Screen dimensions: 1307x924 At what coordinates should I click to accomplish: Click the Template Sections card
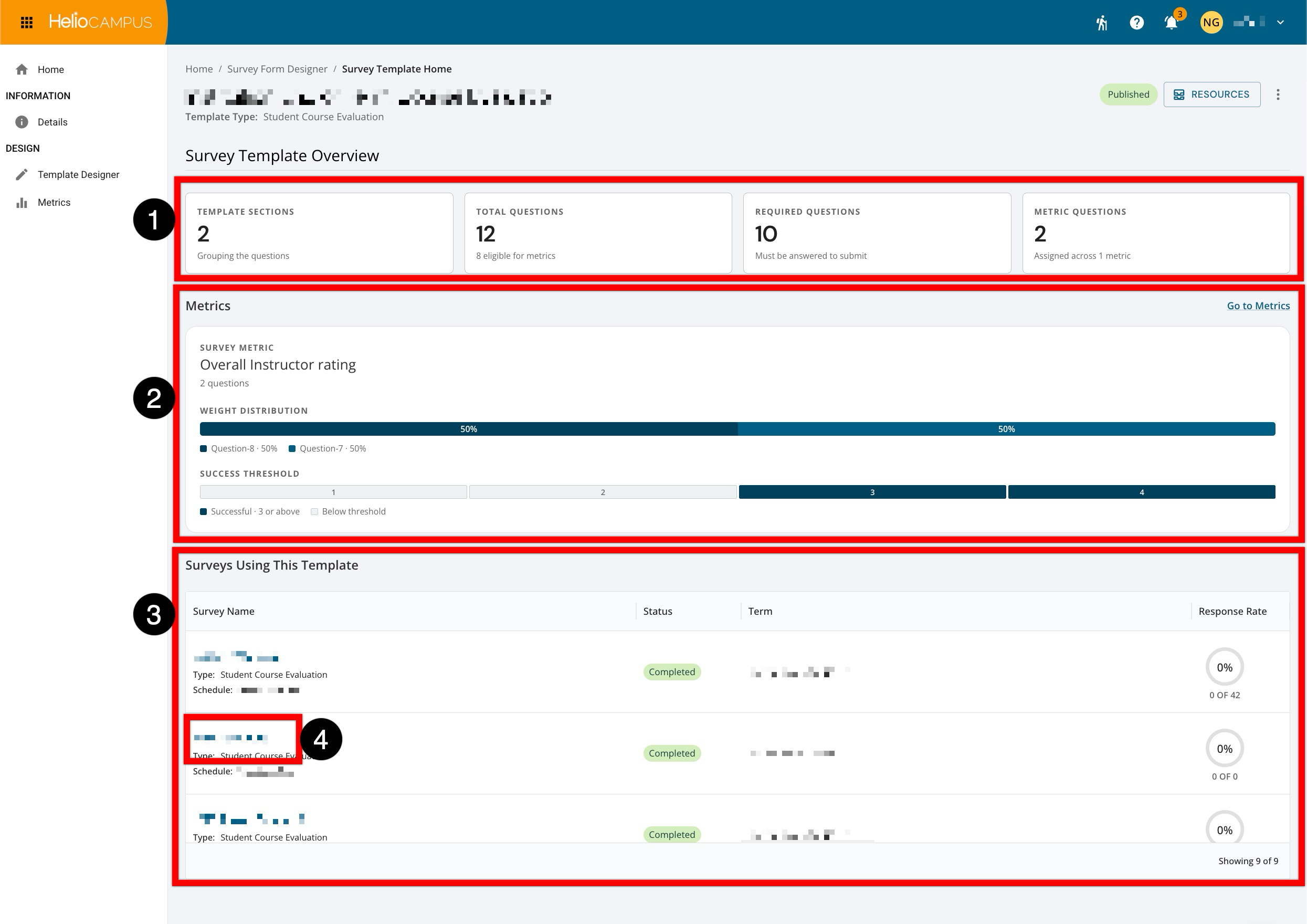click(x=319, y=233)
